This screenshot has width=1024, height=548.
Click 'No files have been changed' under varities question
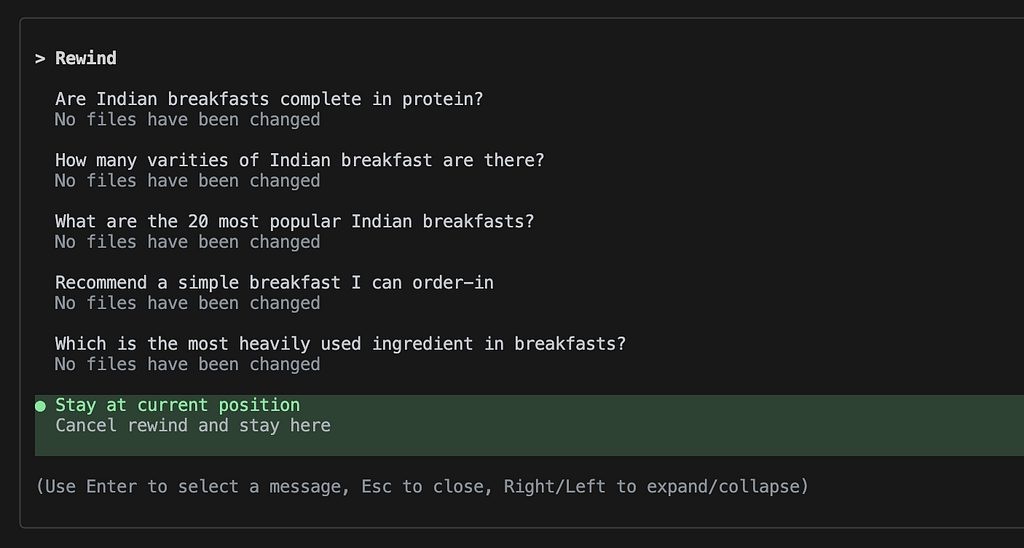187,181
